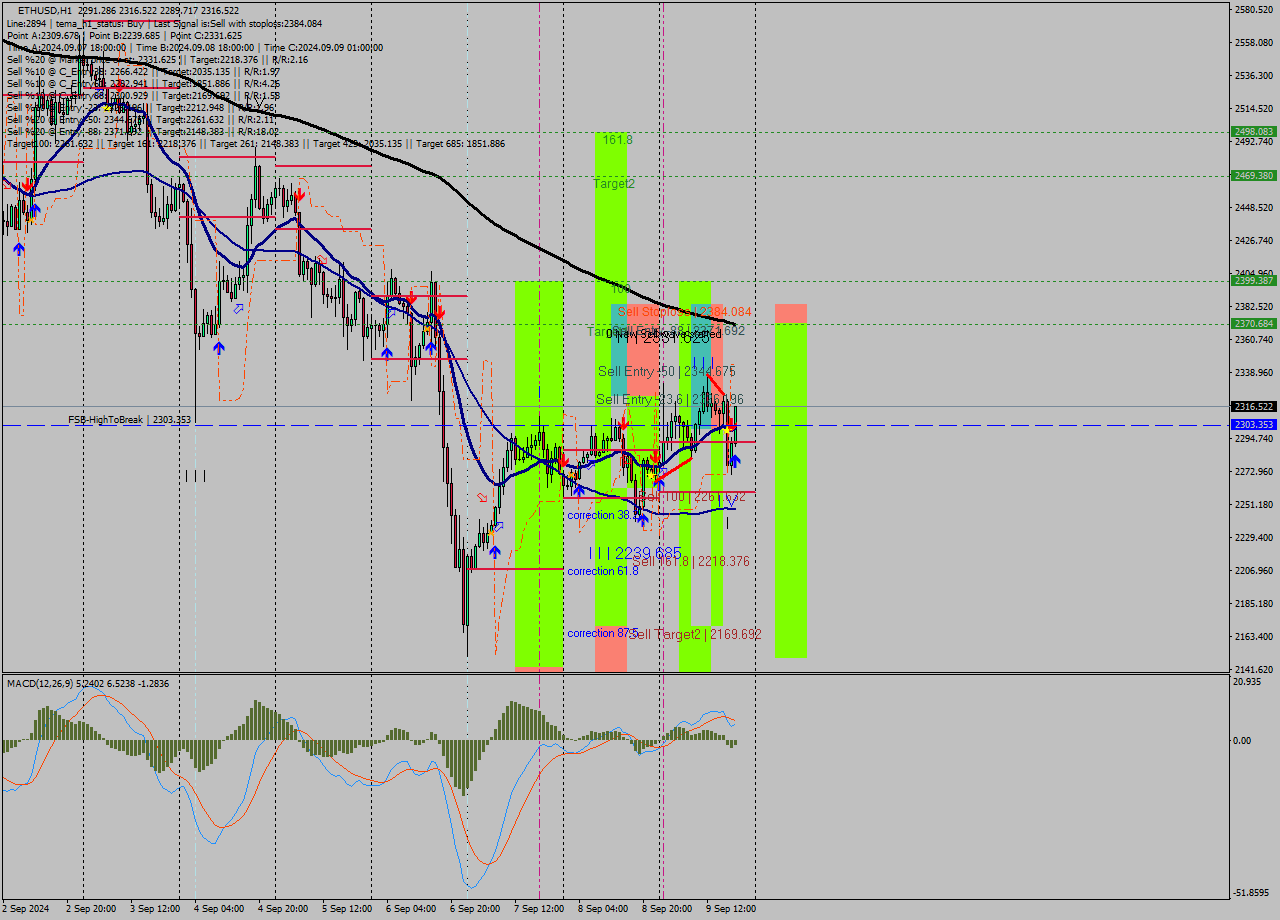Select the yellow star marker on the chart

[727, 430]
